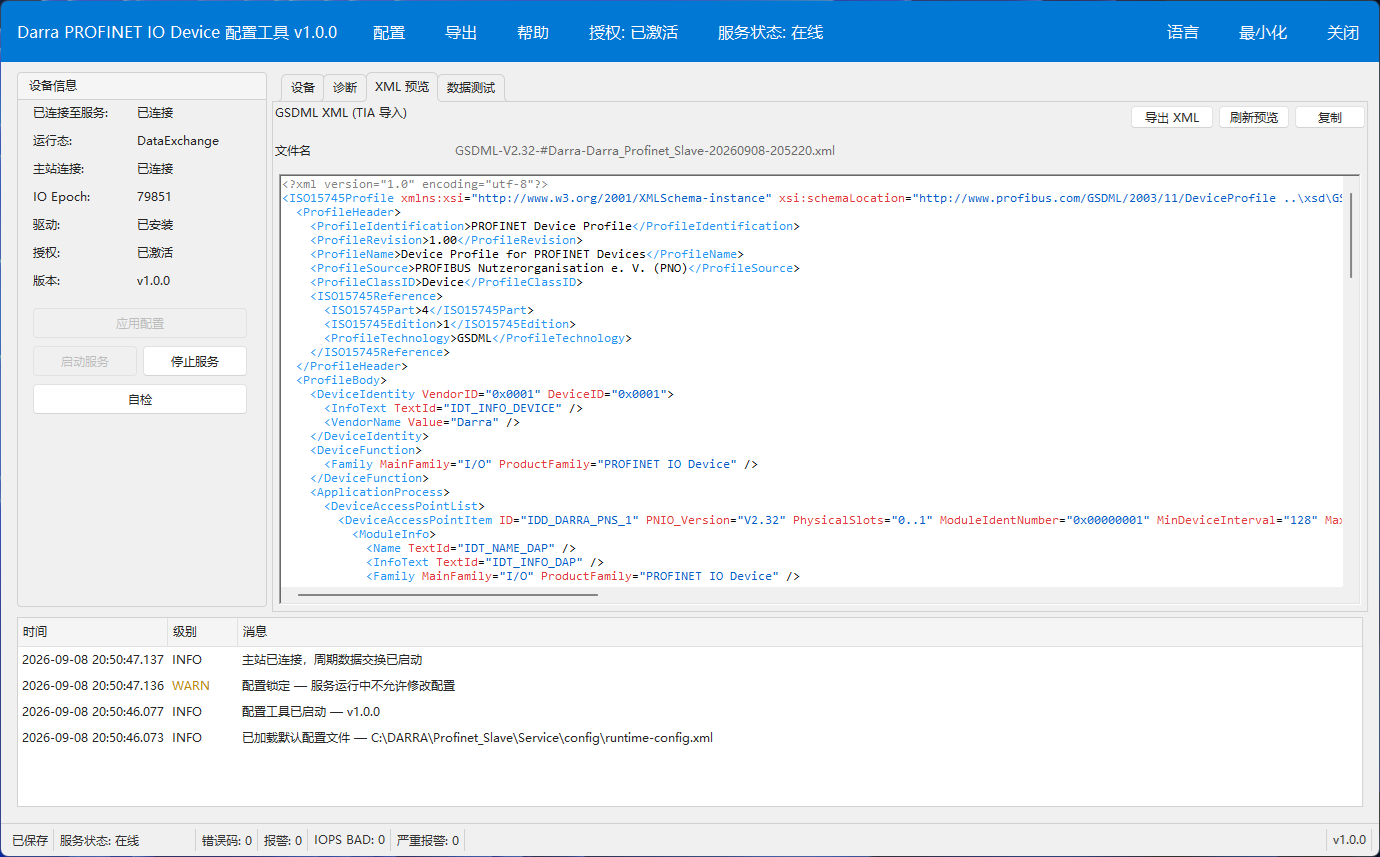1380x857 pixels.
Task: Open the 语言 language menu
Action: [1183, 32]
